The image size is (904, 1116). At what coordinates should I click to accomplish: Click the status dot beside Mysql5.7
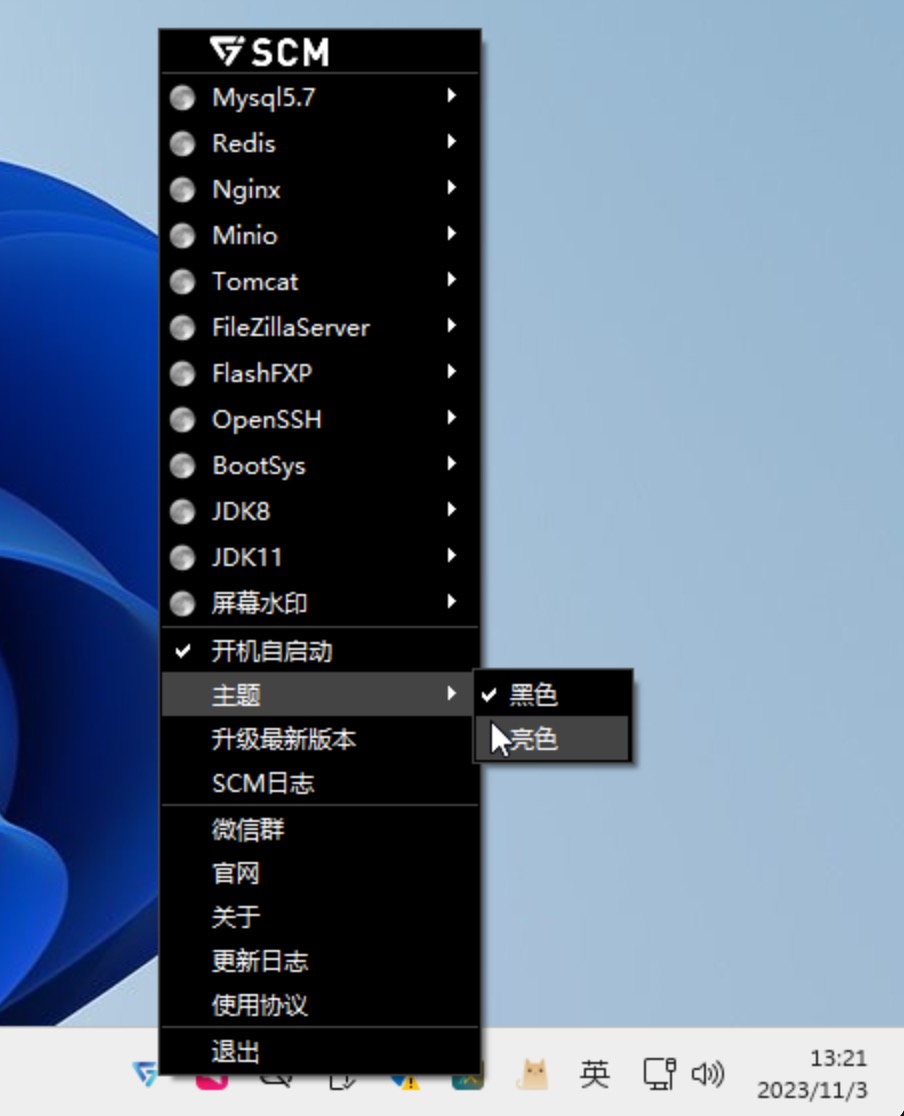(x=182, y=98)
